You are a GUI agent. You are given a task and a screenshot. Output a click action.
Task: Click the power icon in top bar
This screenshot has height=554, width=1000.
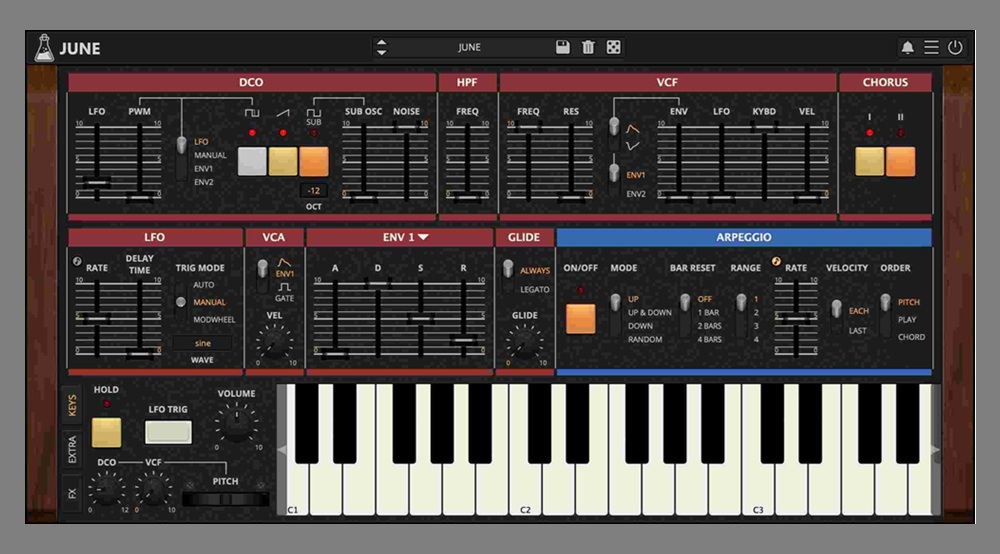point(955,47)
